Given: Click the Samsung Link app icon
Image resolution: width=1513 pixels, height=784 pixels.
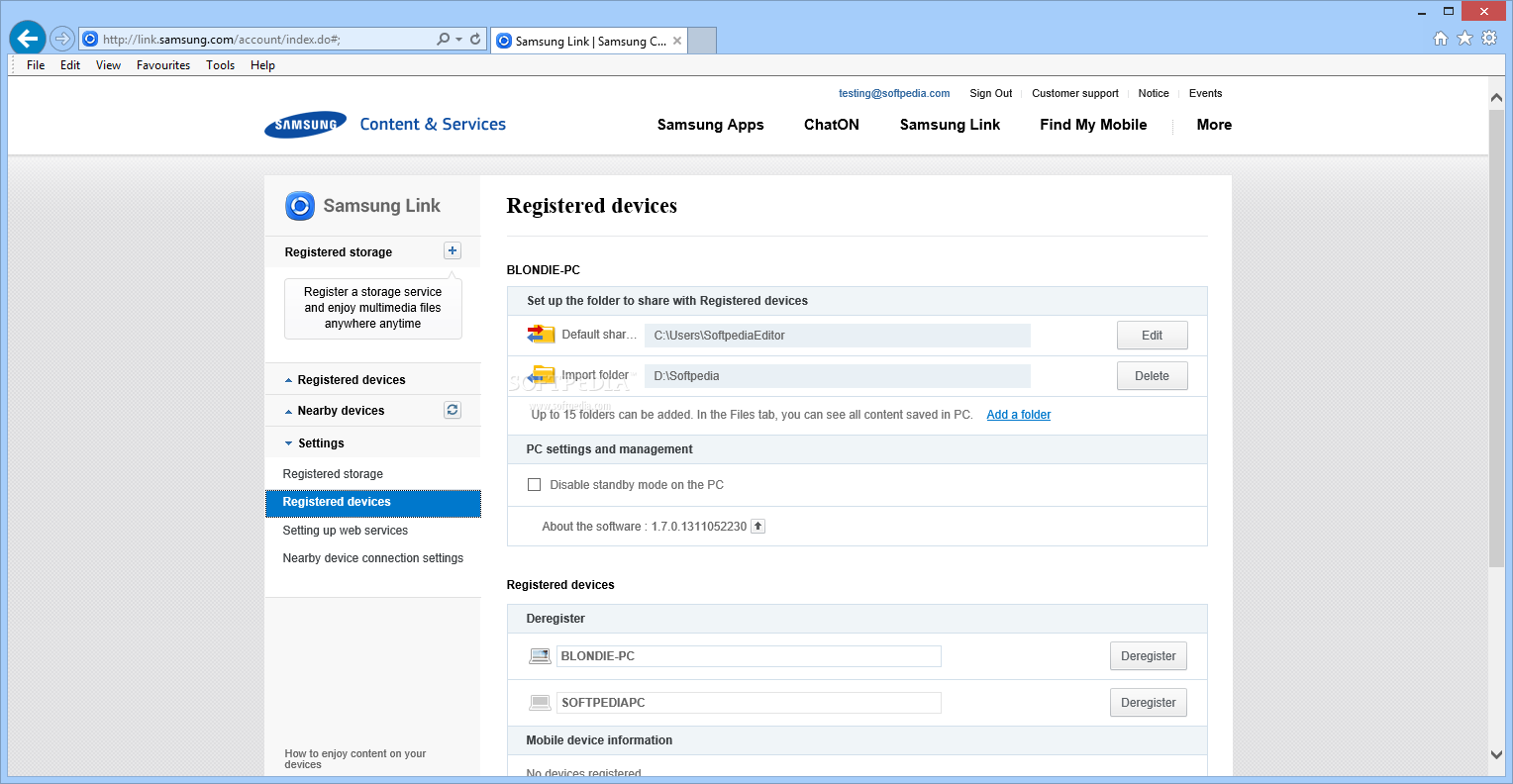Looking at the screenshot, I should tap(300, 206).
